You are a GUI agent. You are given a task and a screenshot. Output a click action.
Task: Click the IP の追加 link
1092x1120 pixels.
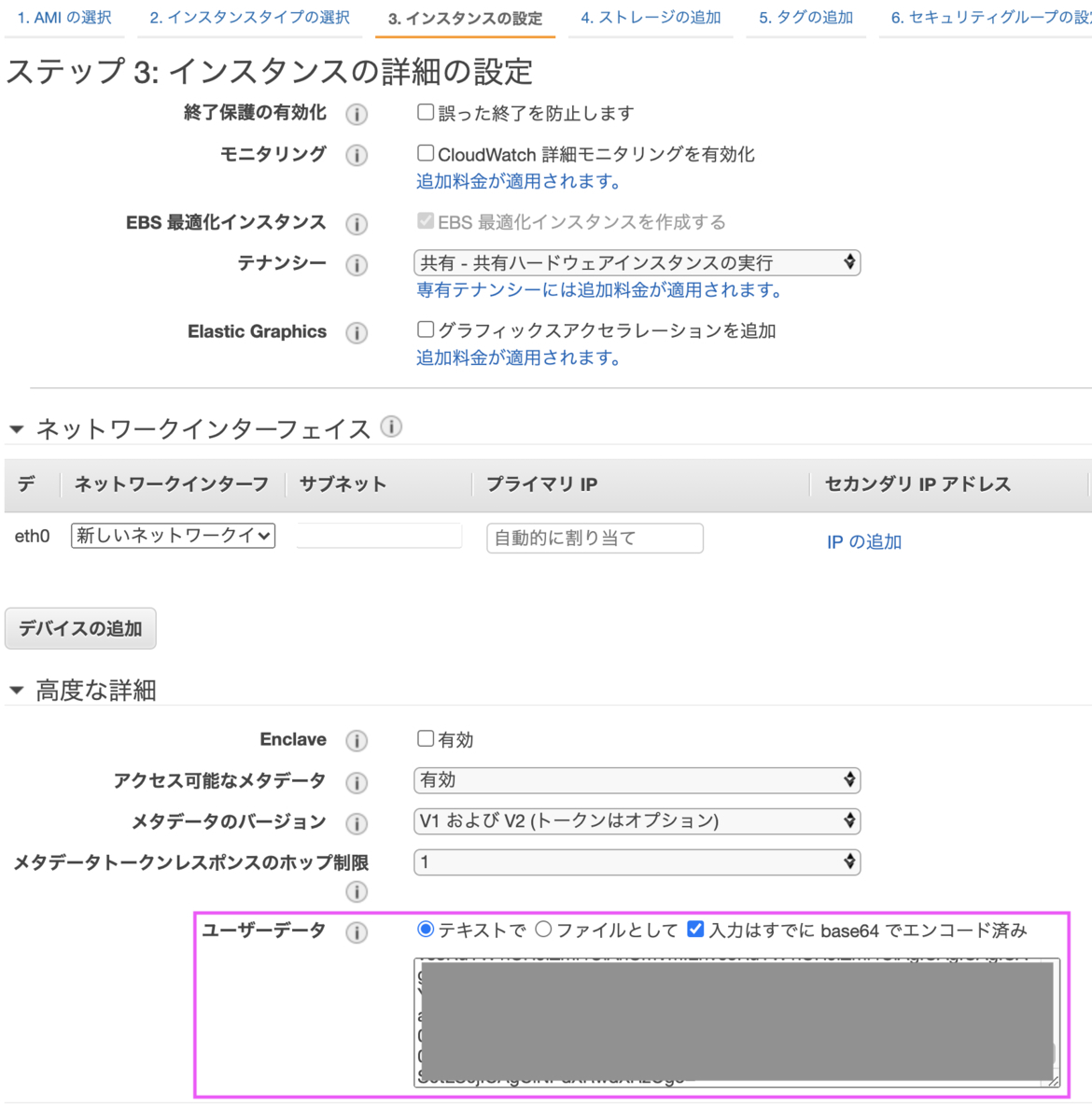click(862, 541)
